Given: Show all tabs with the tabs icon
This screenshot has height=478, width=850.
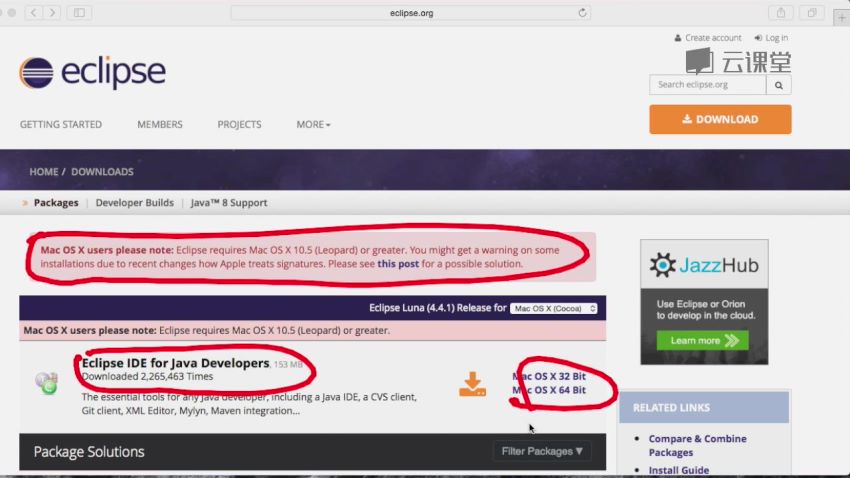Looking at the screenshot, I should (x=812, y=12).
